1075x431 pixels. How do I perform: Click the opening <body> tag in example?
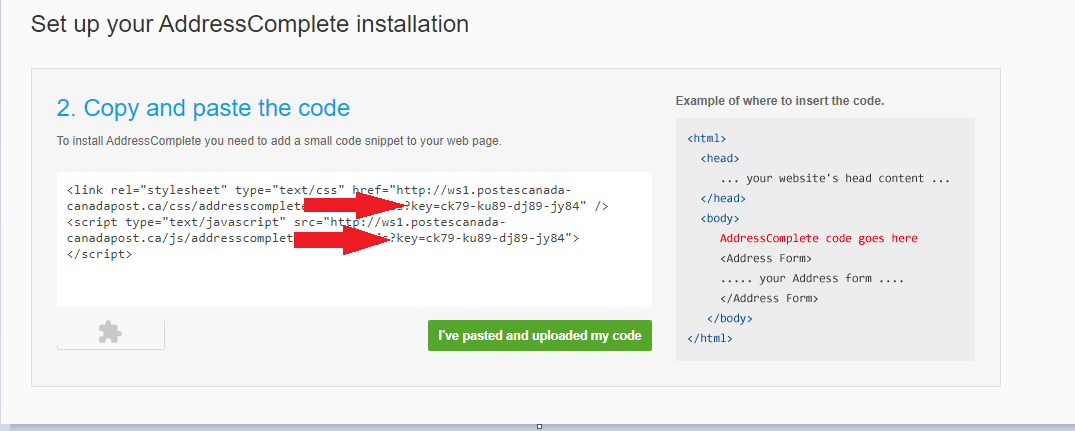[720, 219]
